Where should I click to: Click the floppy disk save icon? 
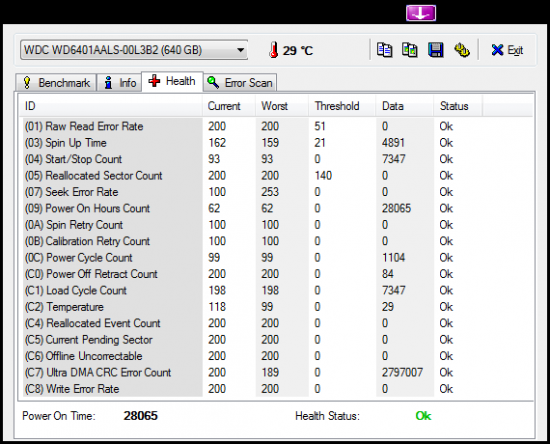point(436,50)
